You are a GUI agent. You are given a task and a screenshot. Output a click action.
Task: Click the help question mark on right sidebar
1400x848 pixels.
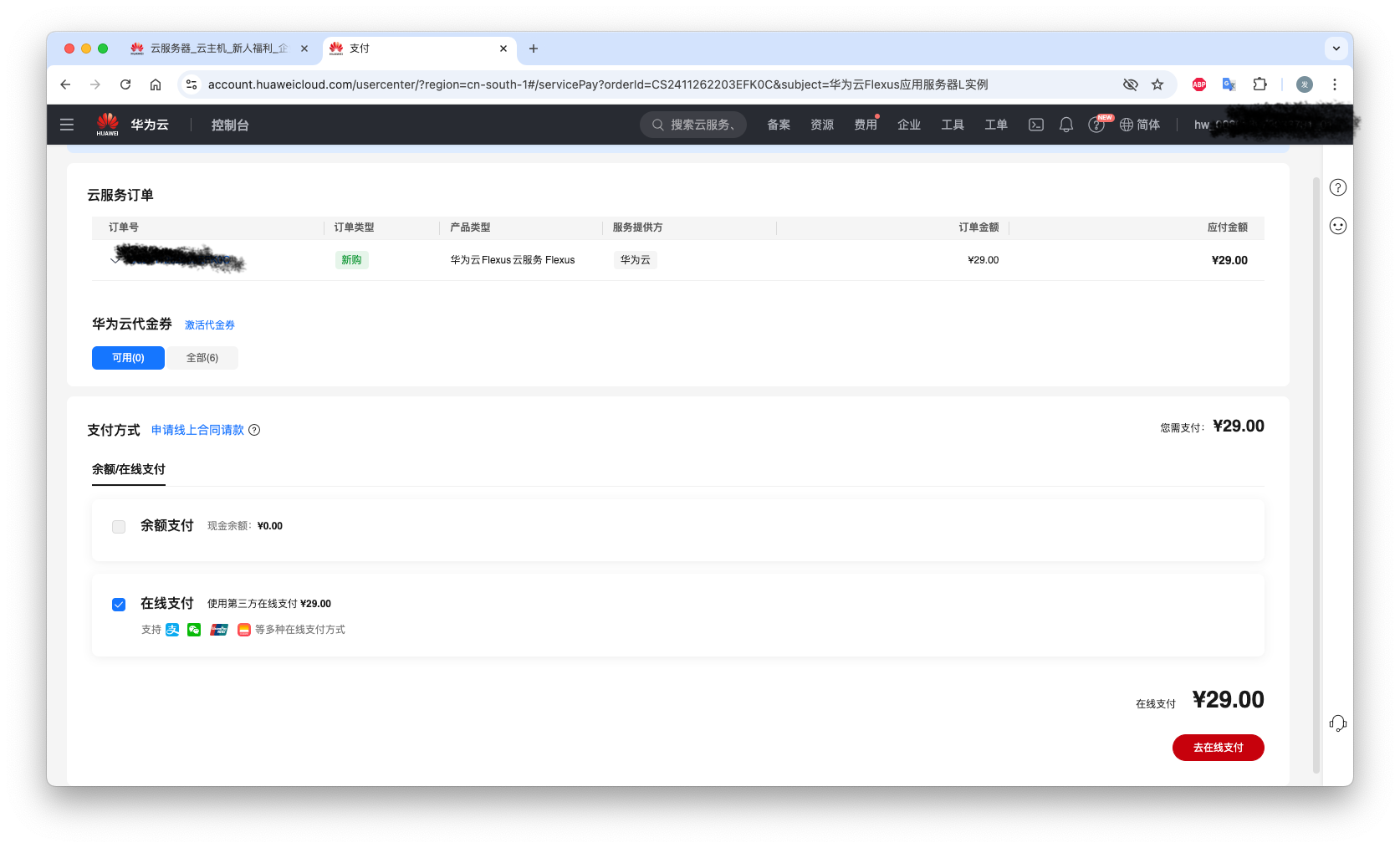click(x=1338, y=187)
